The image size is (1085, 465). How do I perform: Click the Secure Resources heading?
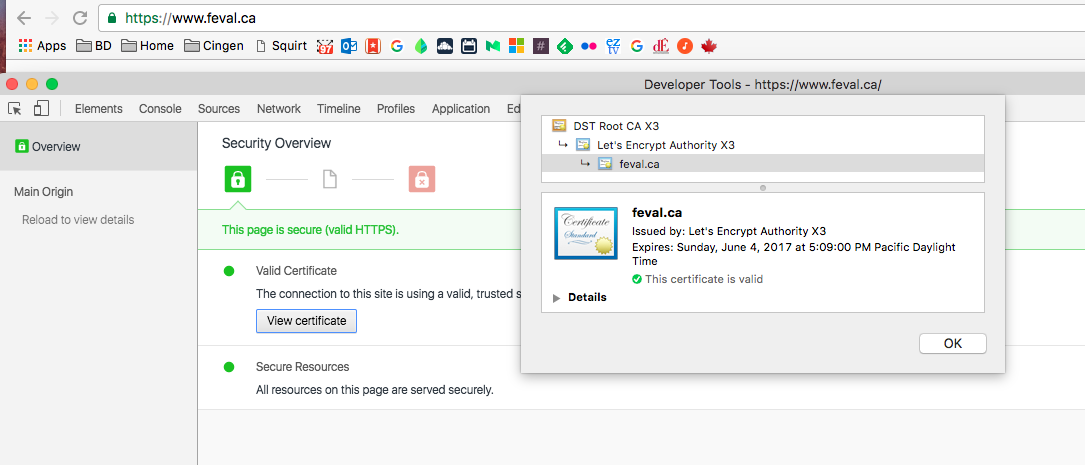point(302,367)
